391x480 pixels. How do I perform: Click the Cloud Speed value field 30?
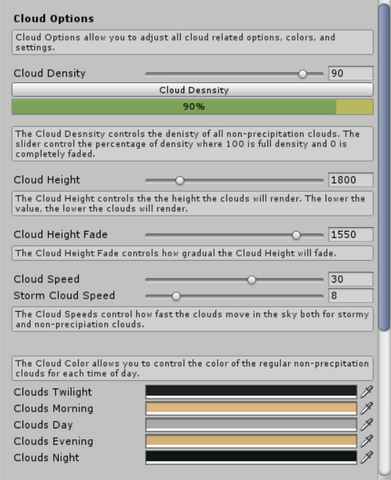(351, 279)
